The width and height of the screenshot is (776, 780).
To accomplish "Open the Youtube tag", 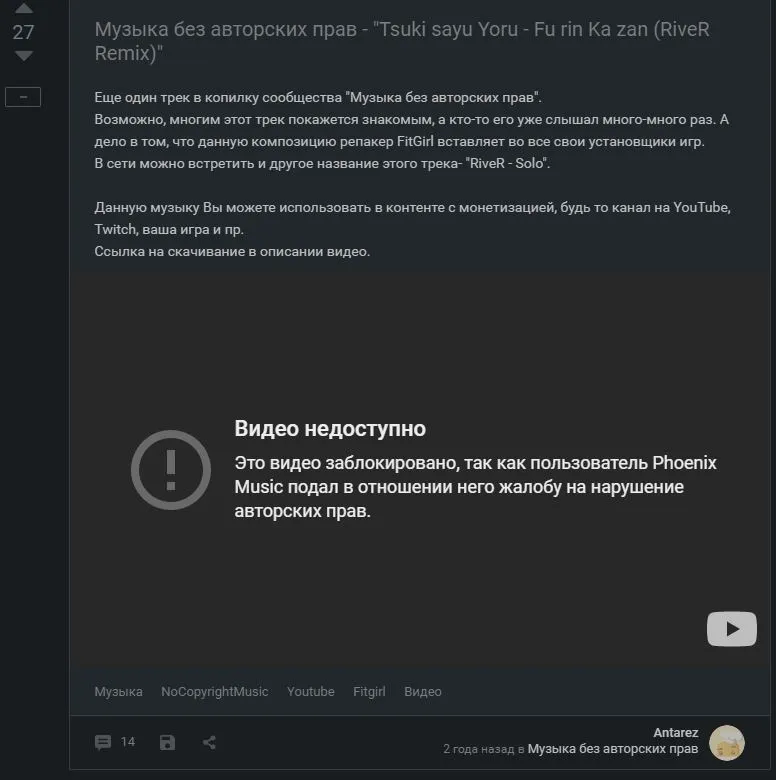I will click(310, 691).
